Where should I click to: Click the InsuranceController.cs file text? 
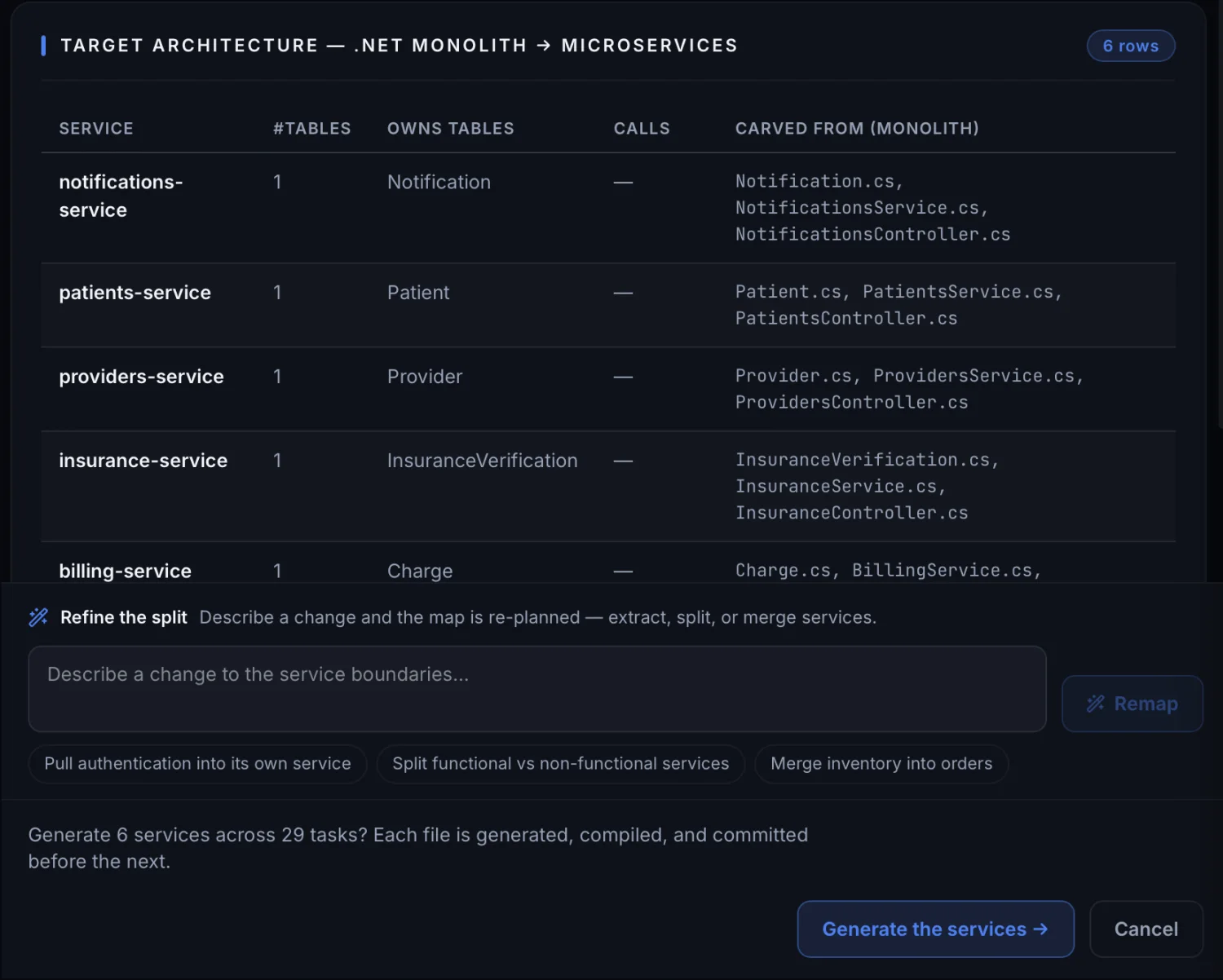[851, 513]
